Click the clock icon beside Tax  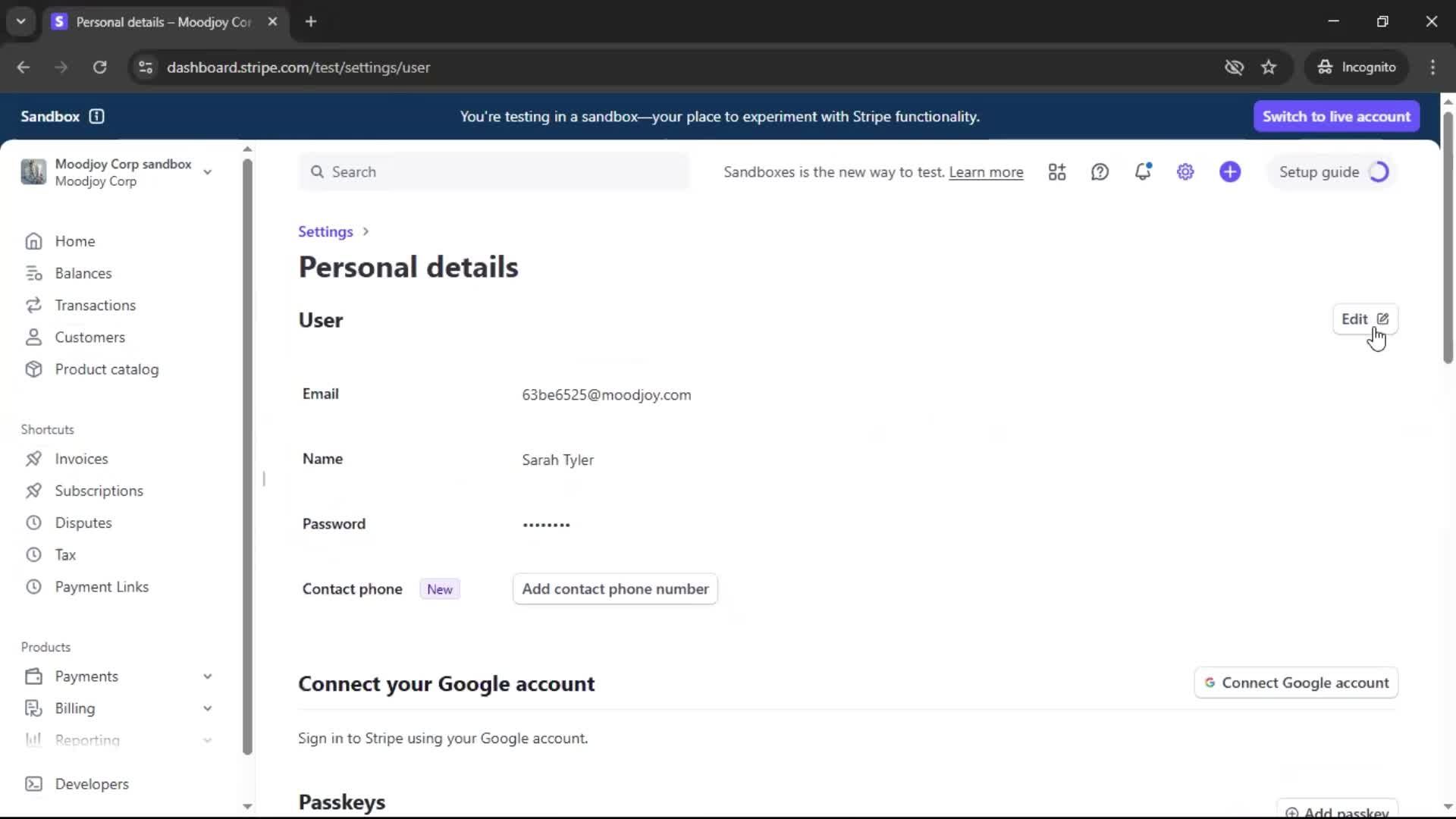tap(33, 555)
